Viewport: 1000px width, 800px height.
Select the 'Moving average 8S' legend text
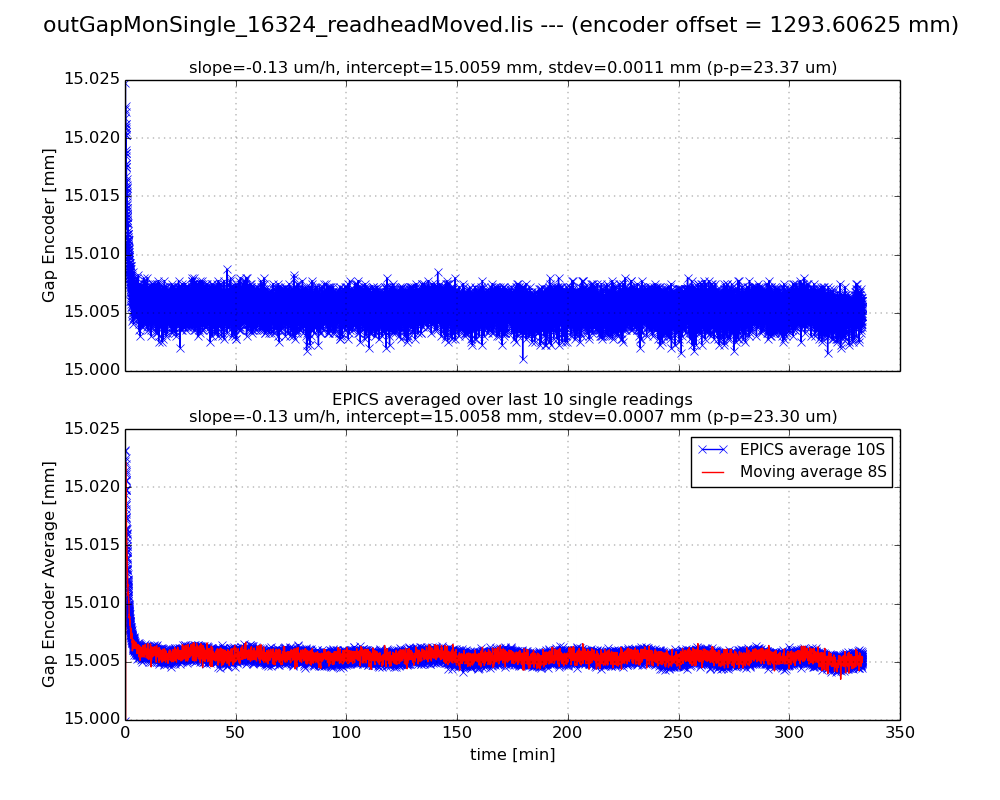(x=813, y=472)
